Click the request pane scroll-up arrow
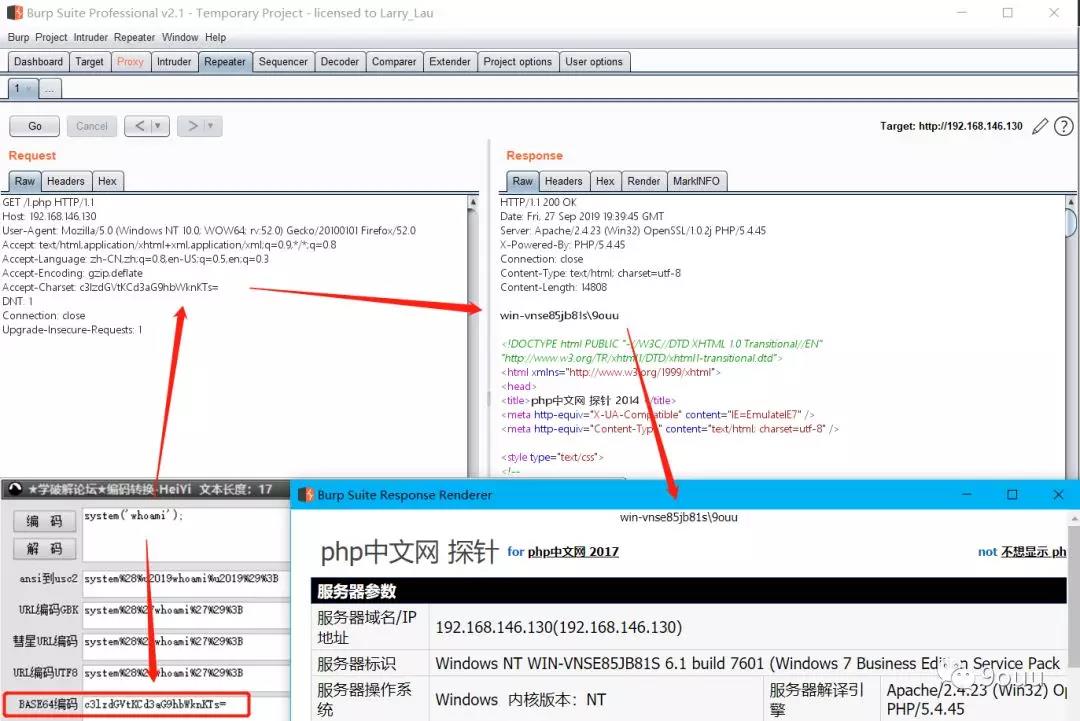This screenshot has height=721, width=1080. (472, 202)
